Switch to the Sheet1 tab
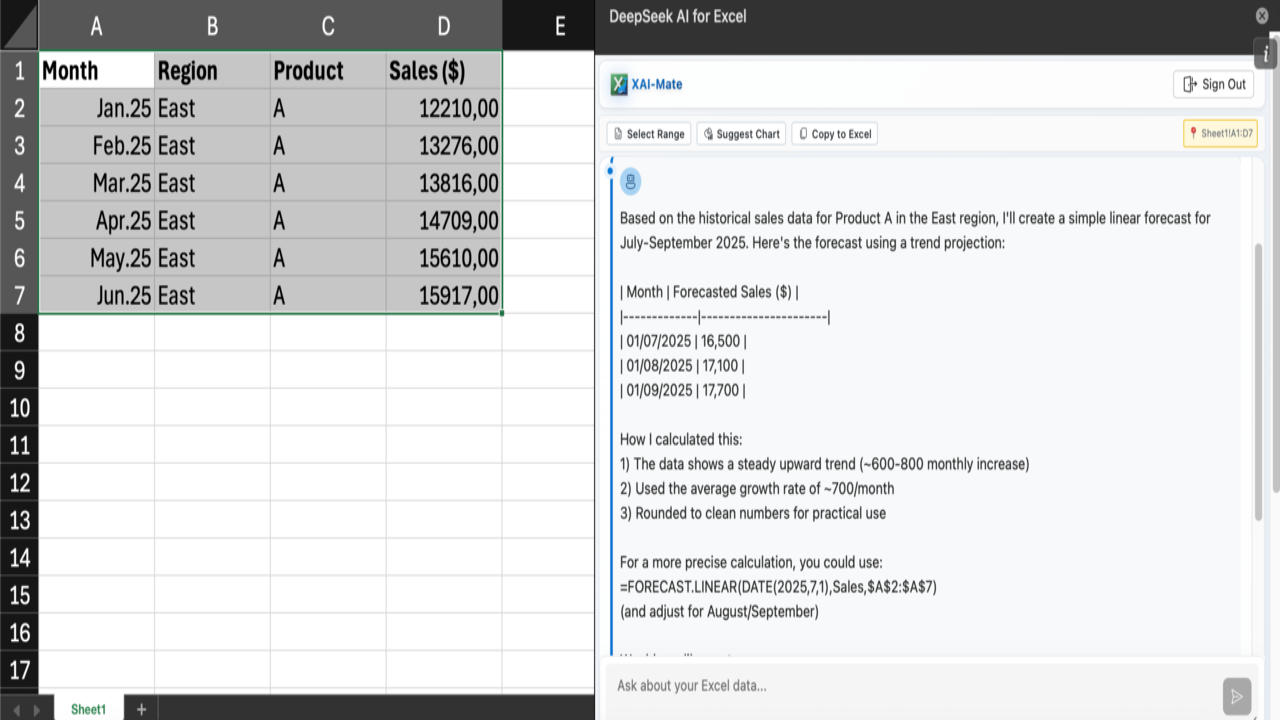1280x720 pixels. pyautogui.click(x=88, y=709)
